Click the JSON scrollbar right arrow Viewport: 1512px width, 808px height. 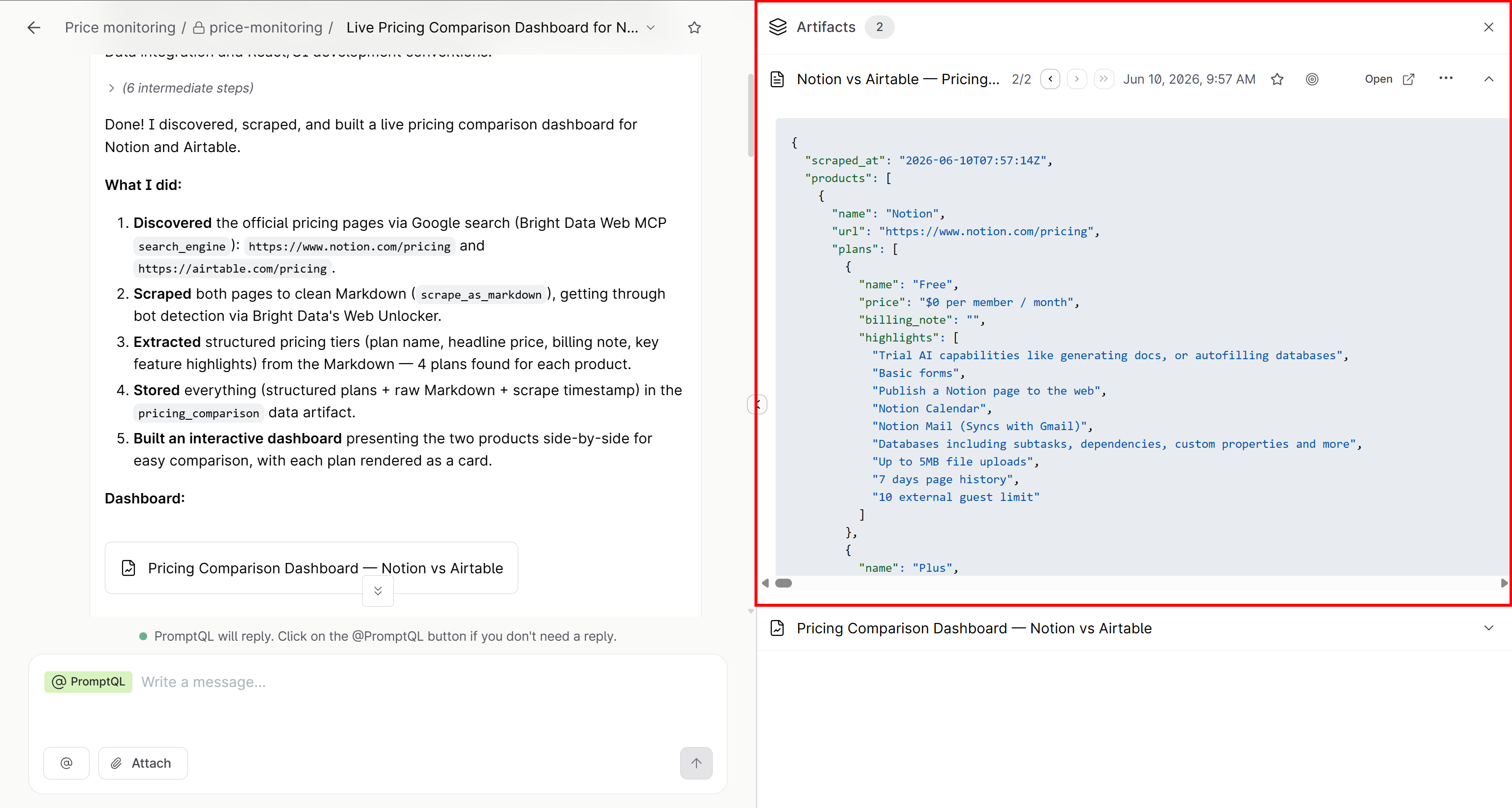1503,583
